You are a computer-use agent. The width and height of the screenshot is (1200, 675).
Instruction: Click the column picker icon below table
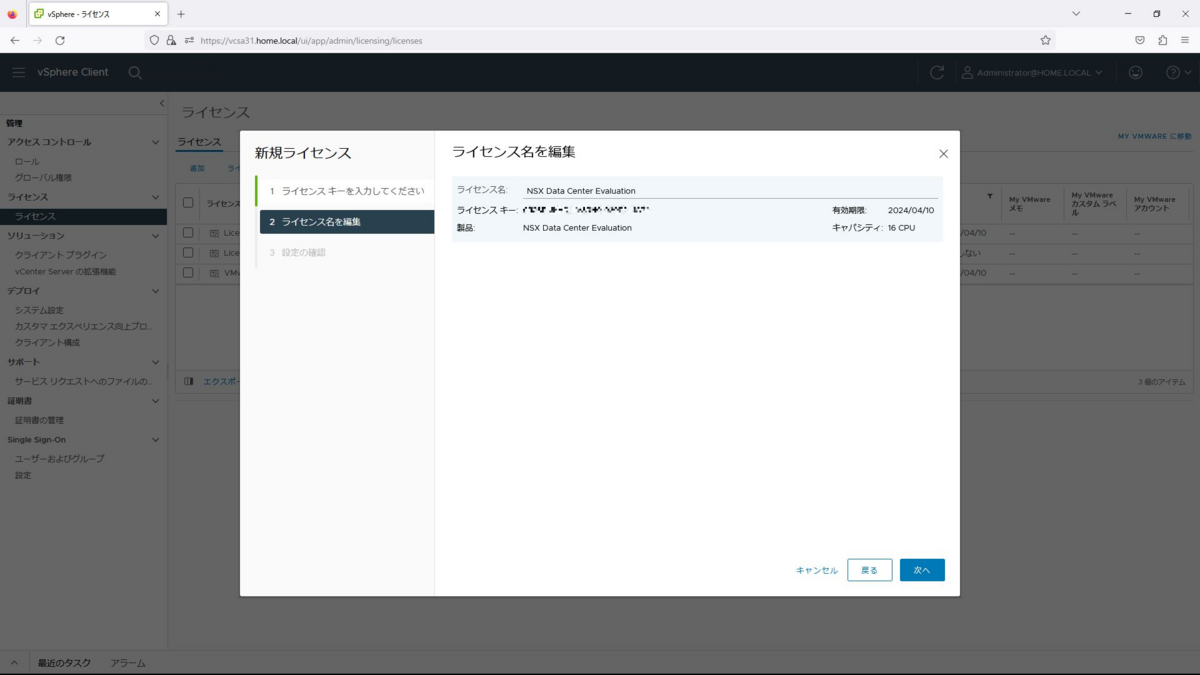(189, 382)
